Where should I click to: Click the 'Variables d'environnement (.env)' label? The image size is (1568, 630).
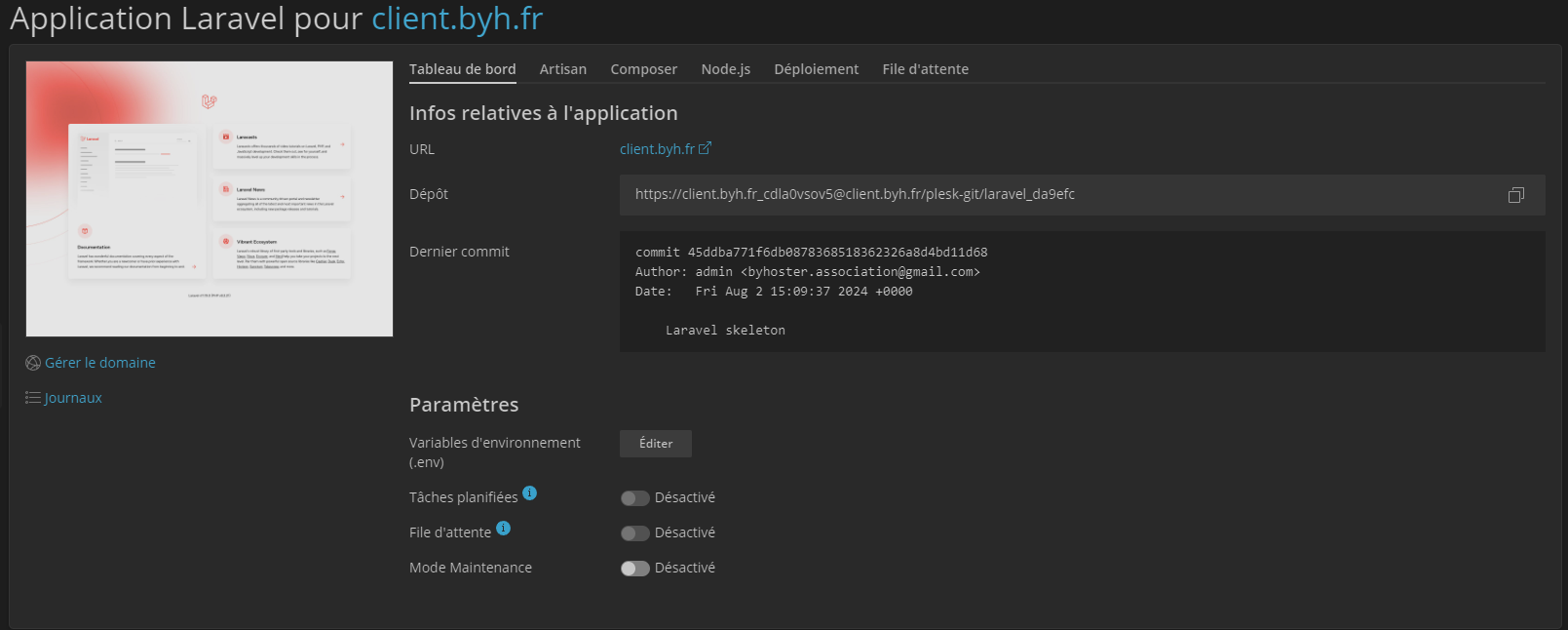[x=495, y=453]
